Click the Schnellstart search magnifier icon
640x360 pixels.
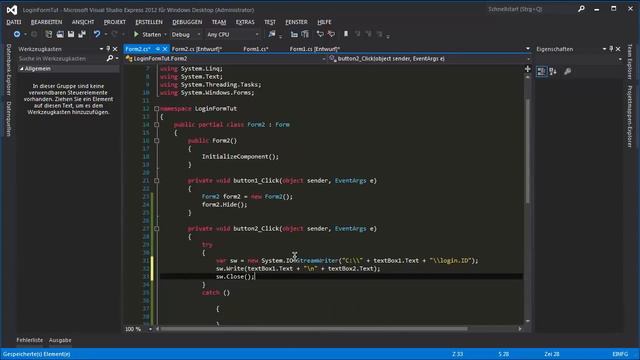coord(581,9)
